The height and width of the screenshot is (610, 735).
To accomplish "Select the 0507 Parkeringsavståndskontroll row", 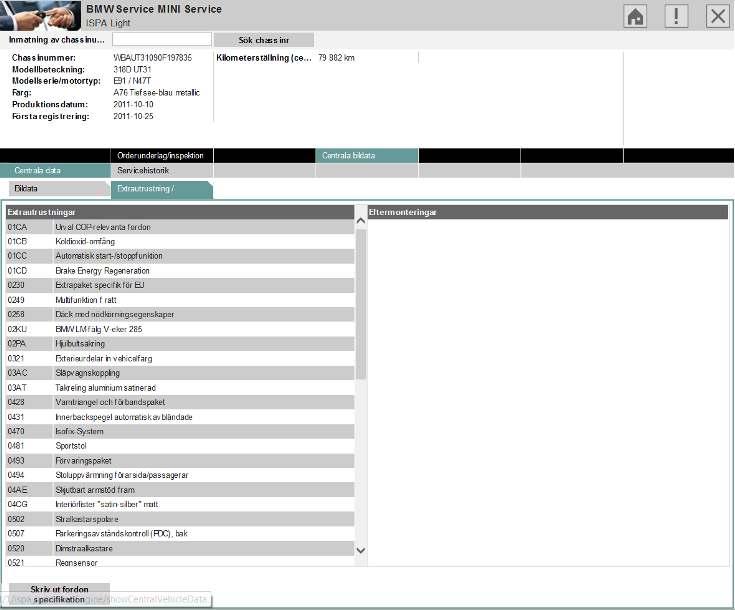I will click(x=180, y=534).
